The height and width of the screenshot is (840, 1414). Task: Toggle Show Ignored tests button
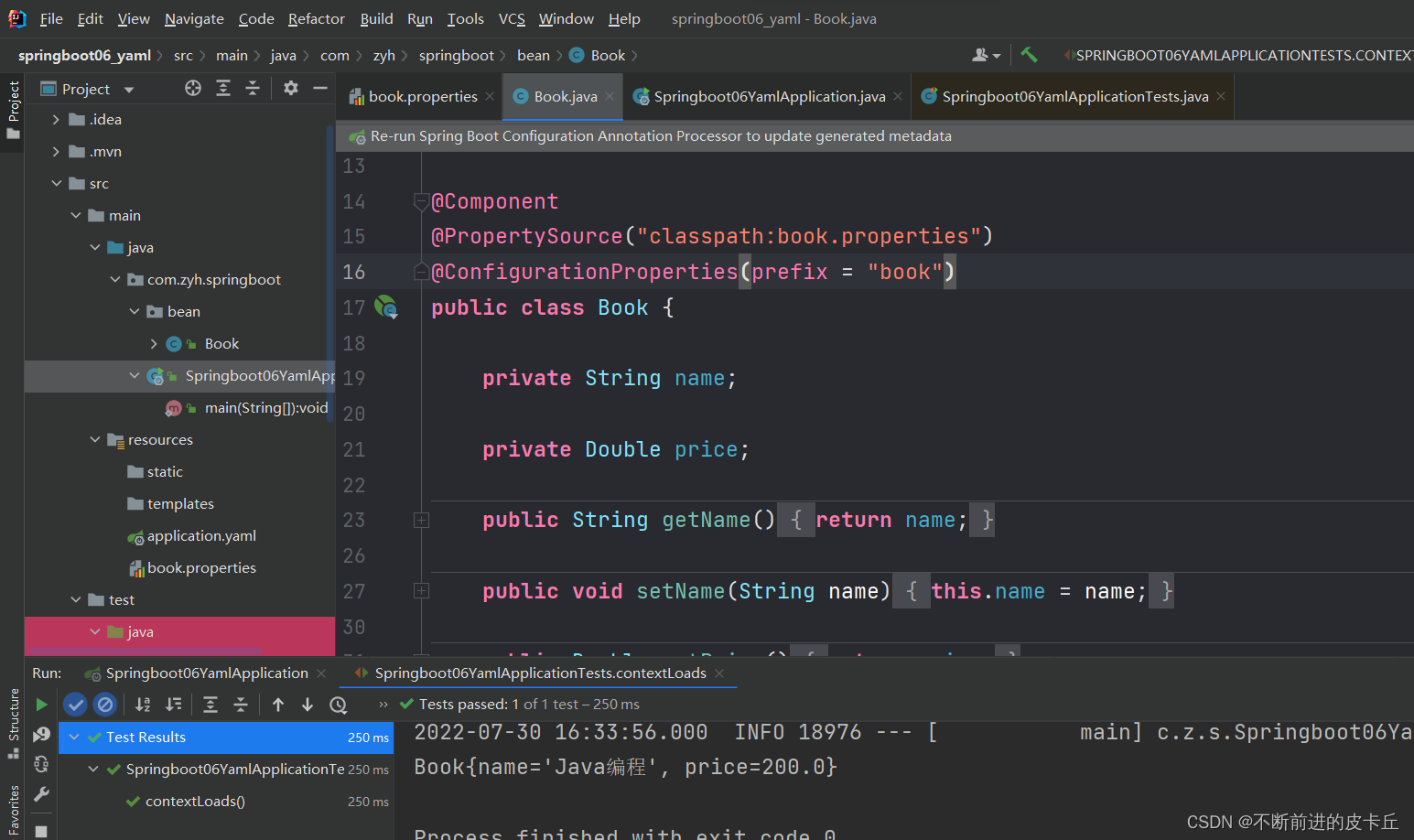click(x=105, y=705)
